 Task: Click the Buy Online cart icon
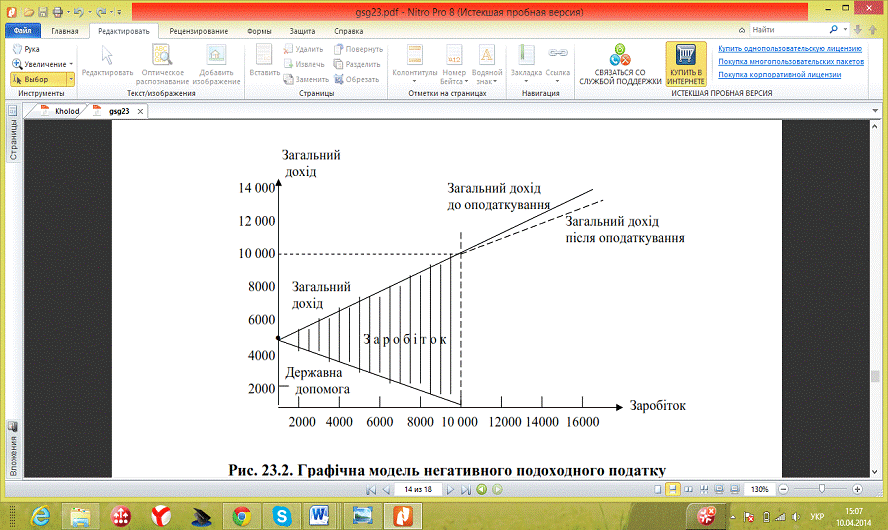point(686,54)
